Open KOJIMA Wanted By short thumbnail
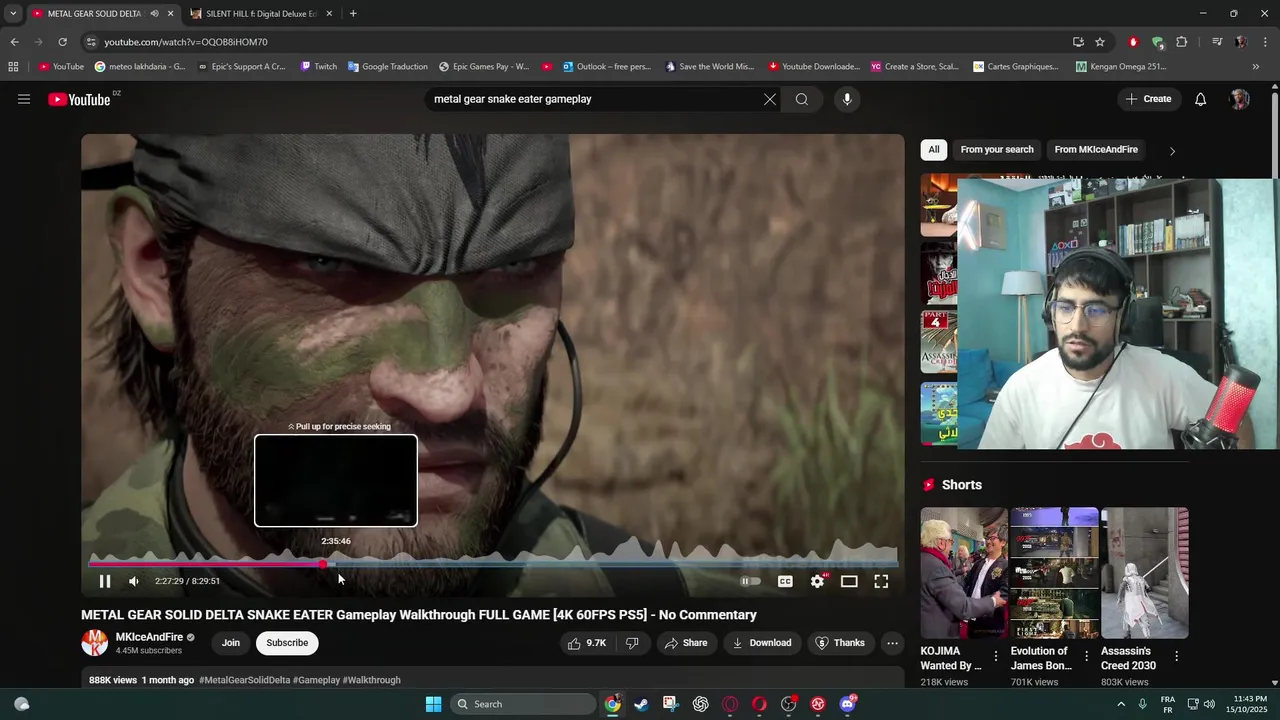The image size is (1280, 720). click(x=964, y=573)
